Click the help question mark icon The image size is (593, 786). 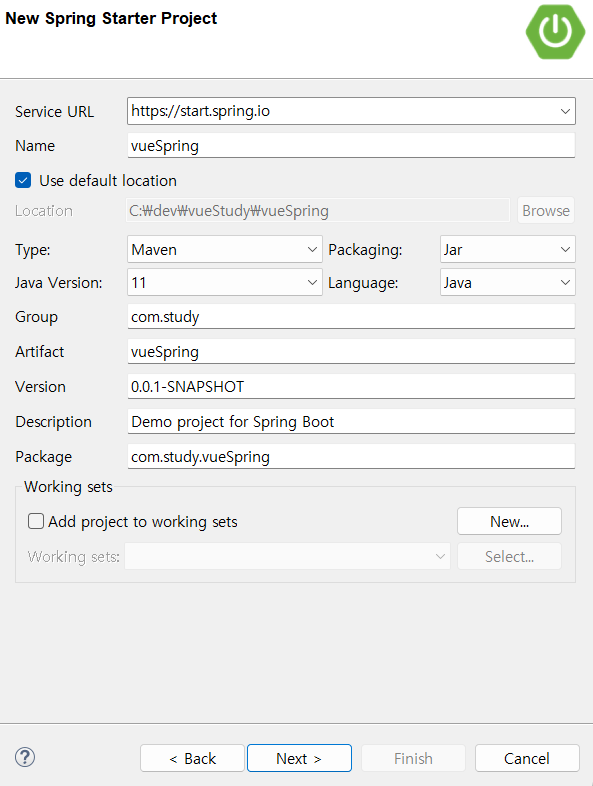[25, 757]
